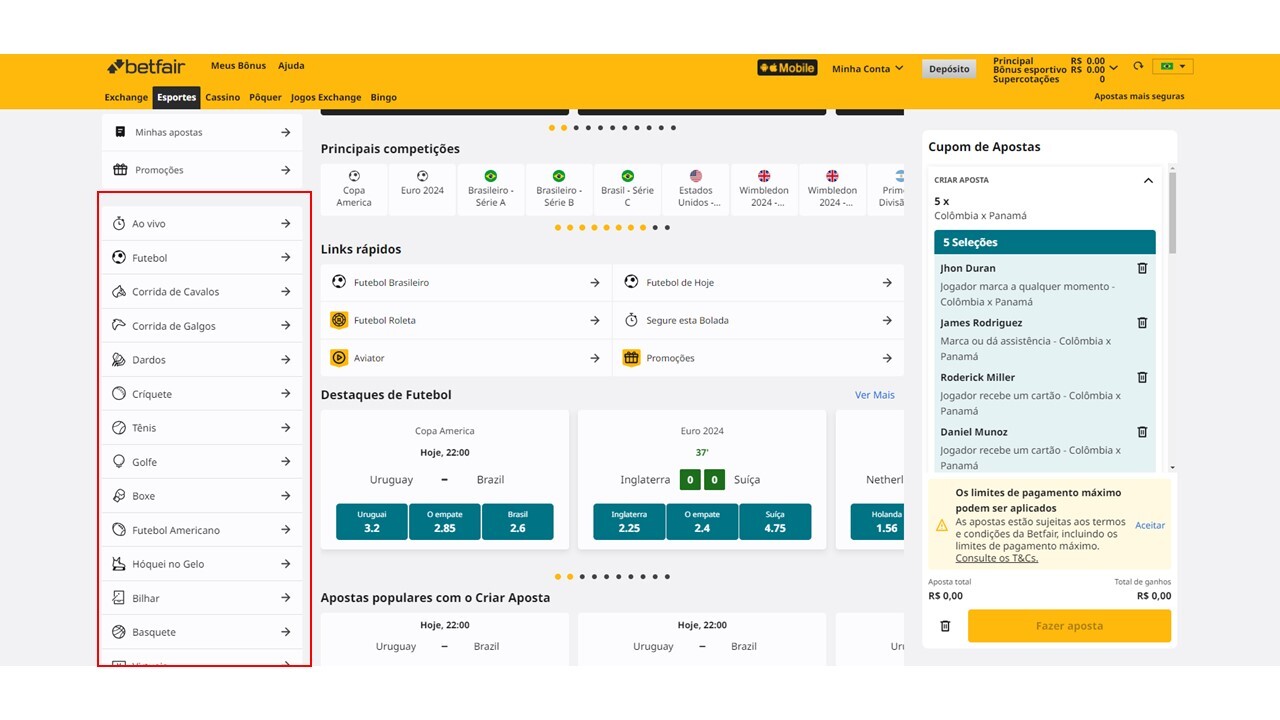Click the Ver Mais link

[875, 395]
